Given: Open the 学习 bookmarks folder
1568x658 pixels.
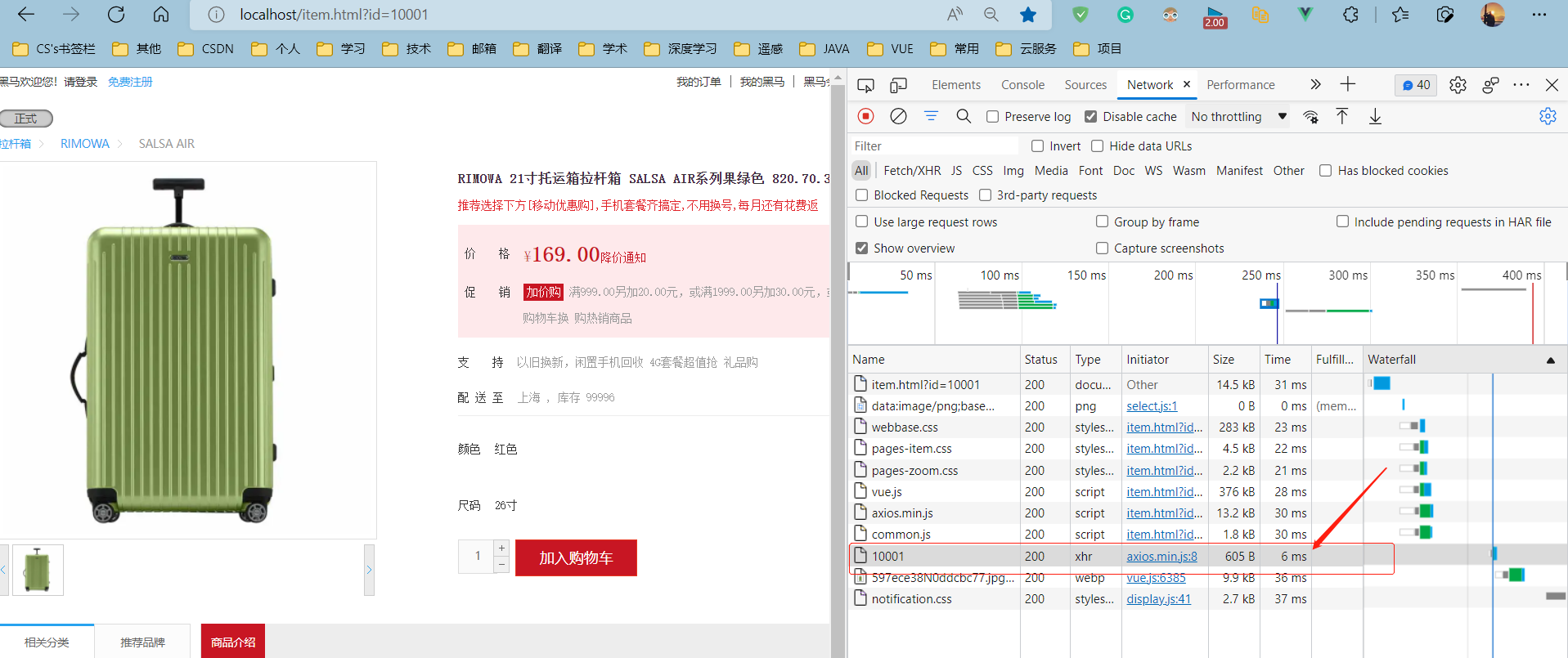Looking at the screenshot, I should coord(341,49).
